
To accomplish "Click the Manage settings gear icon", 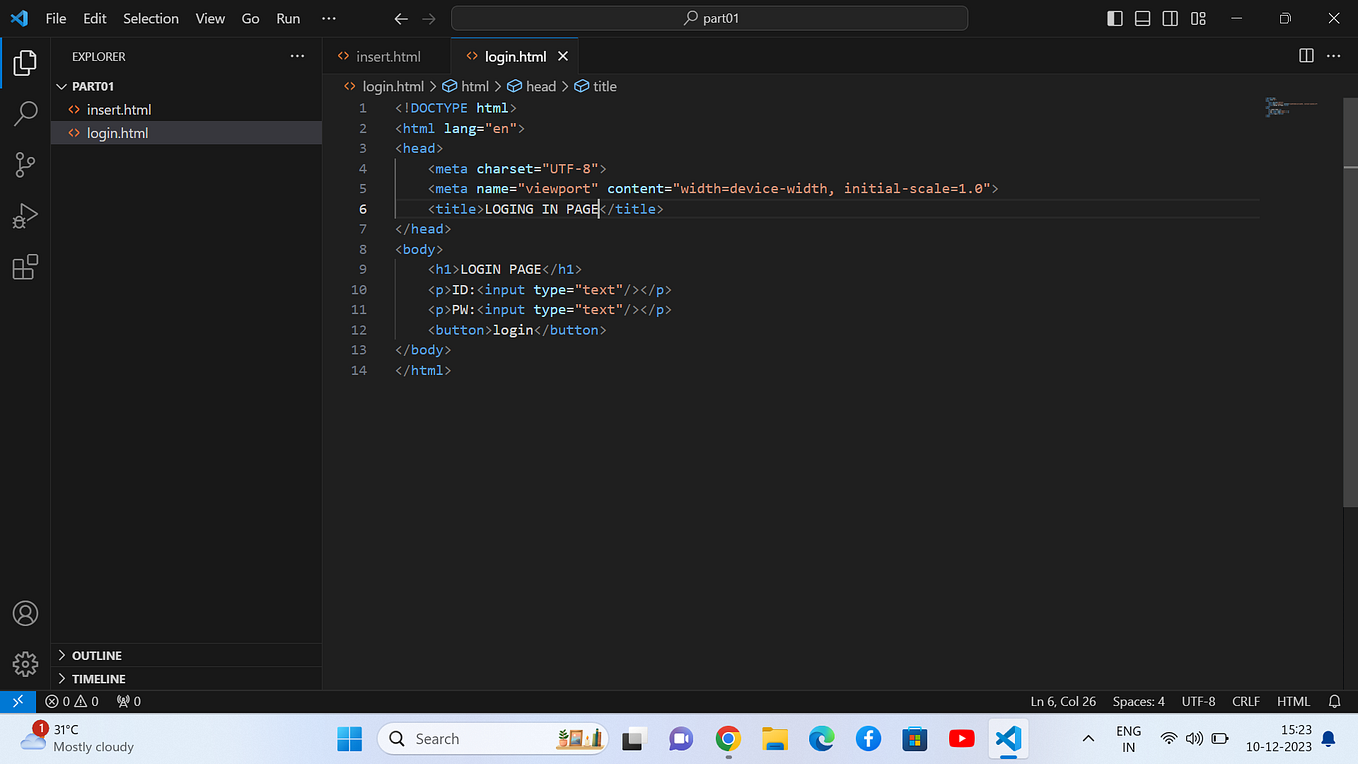I will tap(25, 663).
